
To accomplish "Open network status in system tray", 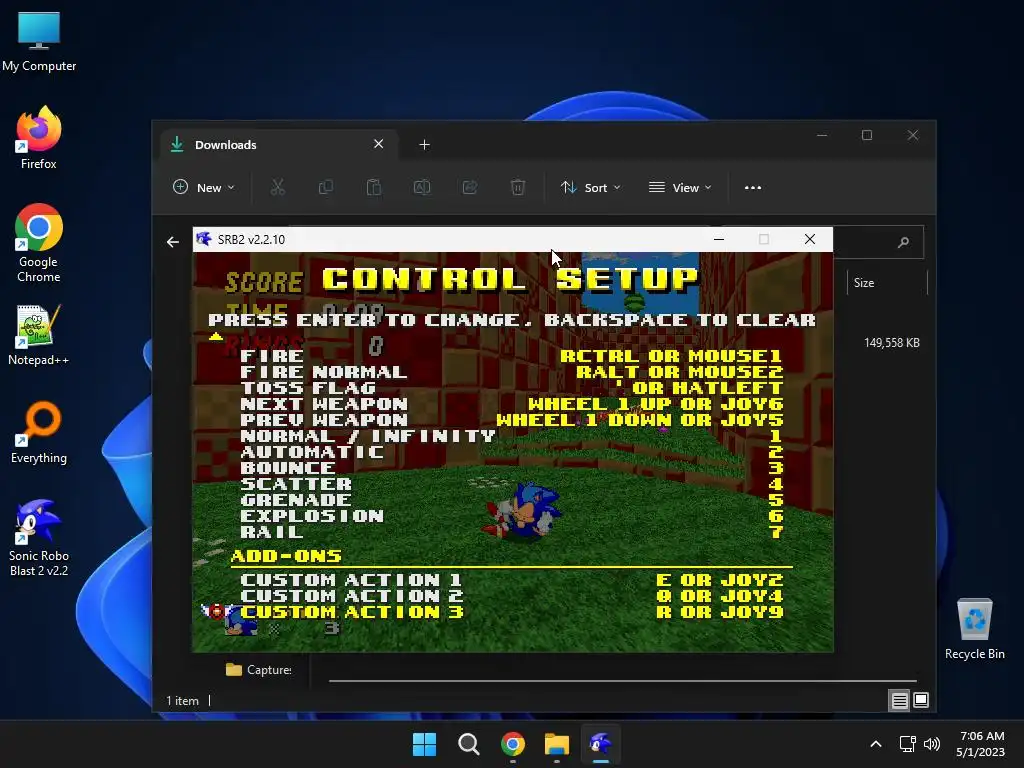I will pos(907,744).
